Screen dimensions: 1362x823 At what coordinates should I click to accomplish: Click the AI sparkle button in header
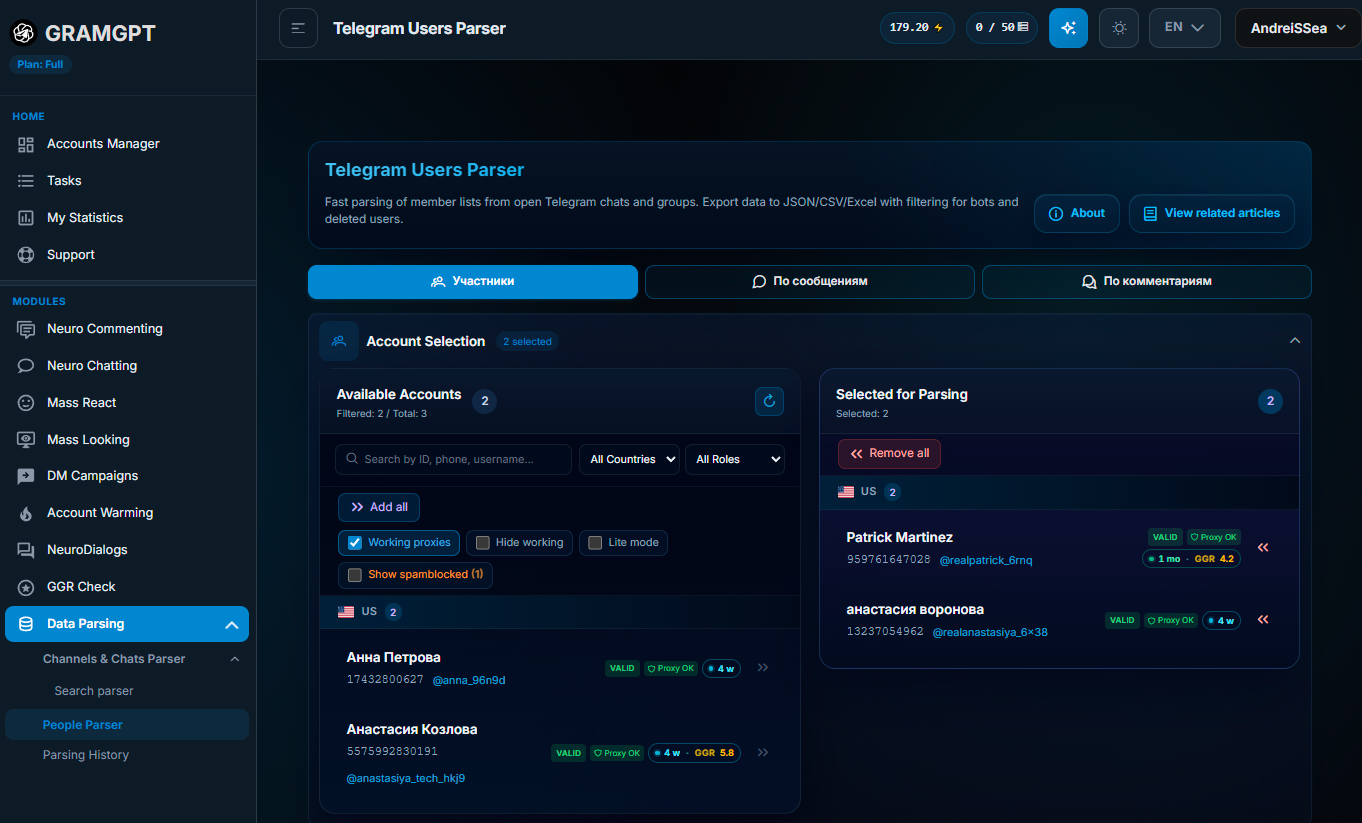(x=1068, y=28)
